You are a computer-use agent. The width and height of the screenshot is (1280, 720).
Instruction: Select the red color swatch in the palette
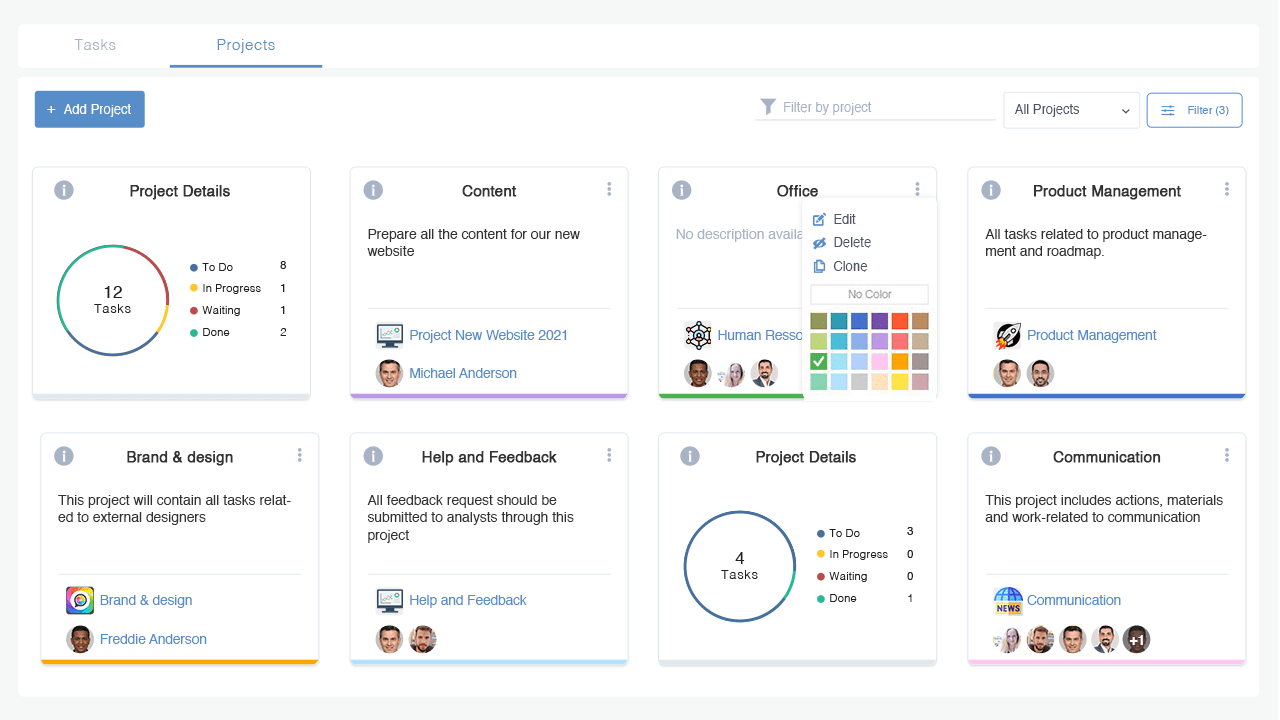[x=898, y=320]
